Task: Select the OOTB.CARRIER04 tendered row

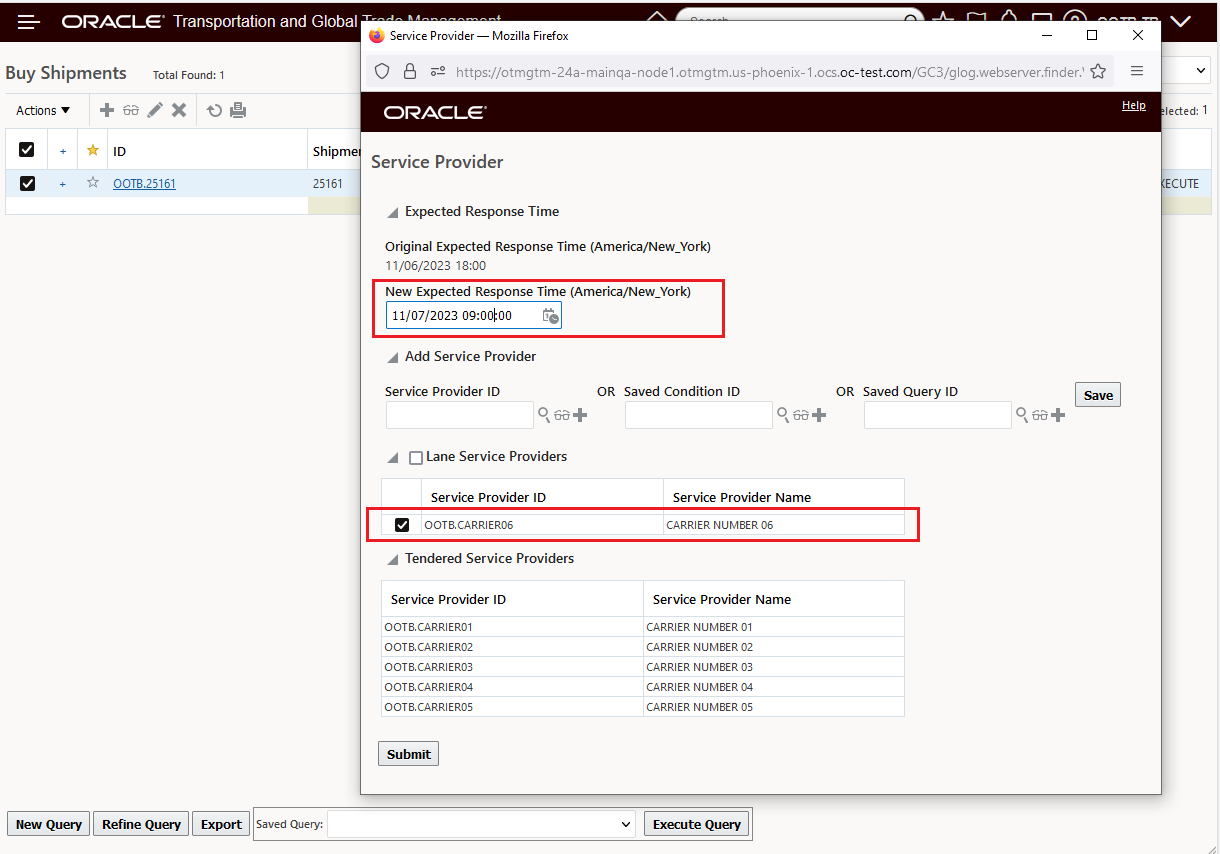Action: (643, 687)
